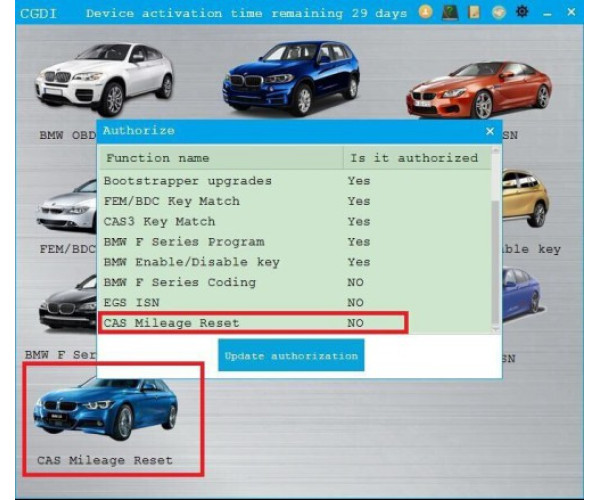
Task: Close the Authorize dialog
Action: 490,131
